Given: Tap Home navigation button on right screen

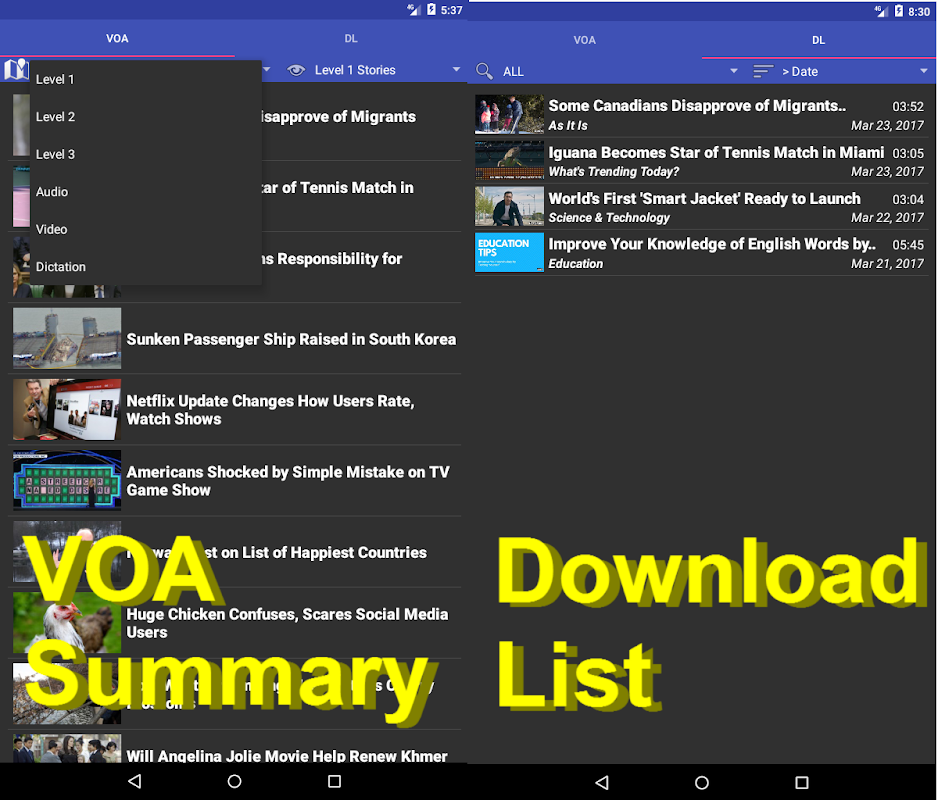Looking at the screenshot, I should click(702, 782).
